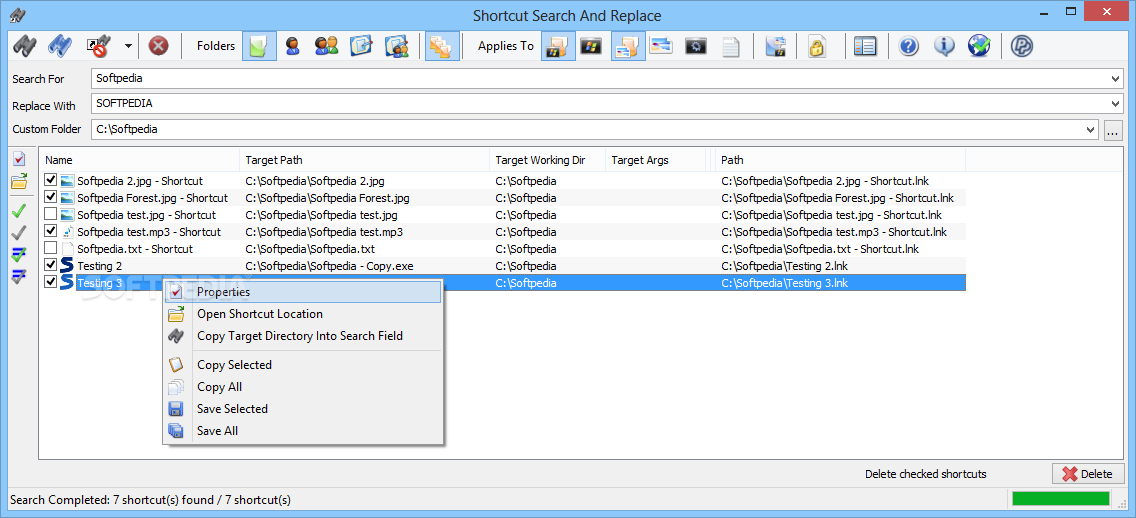Screen dimensions: 1136x518
Task: Click the black Windows logo screen icon
Action: pyautogui.click(x=591, y=46)
